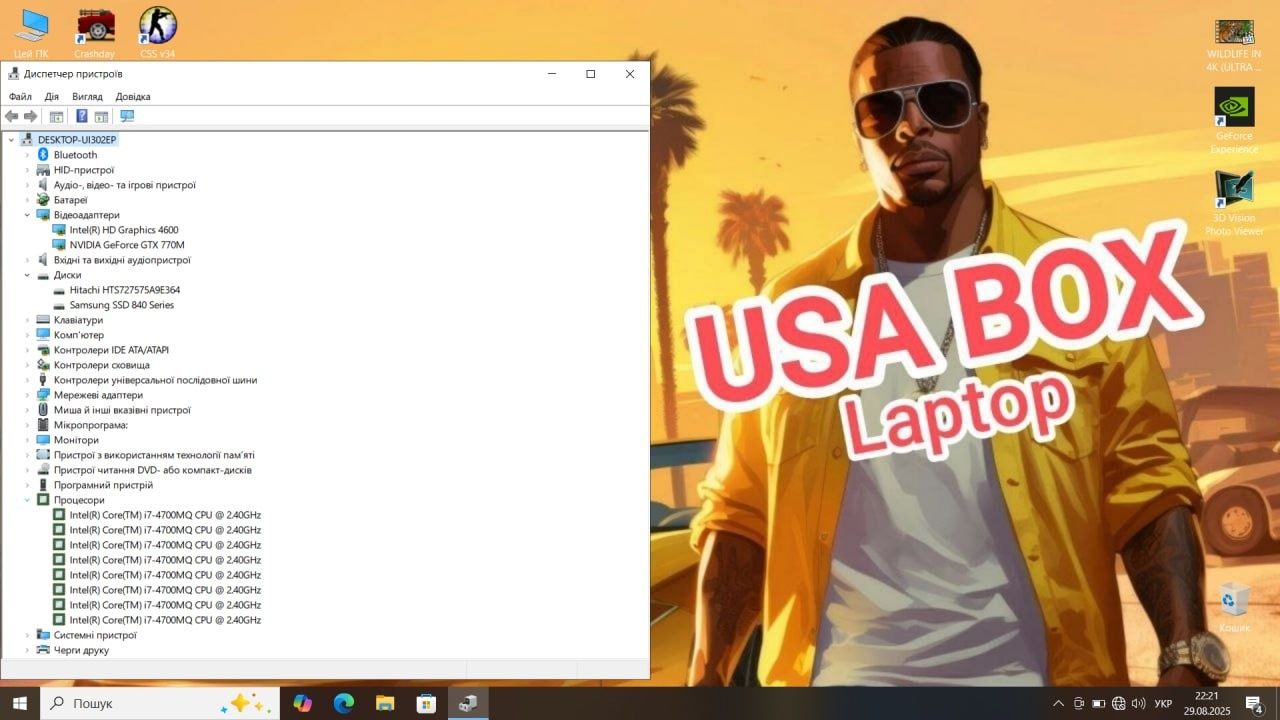The width and height of the screenshot is (1280, 720).
Task: Select the GeForce Experience desktop shortcut
Action: 1234,120
